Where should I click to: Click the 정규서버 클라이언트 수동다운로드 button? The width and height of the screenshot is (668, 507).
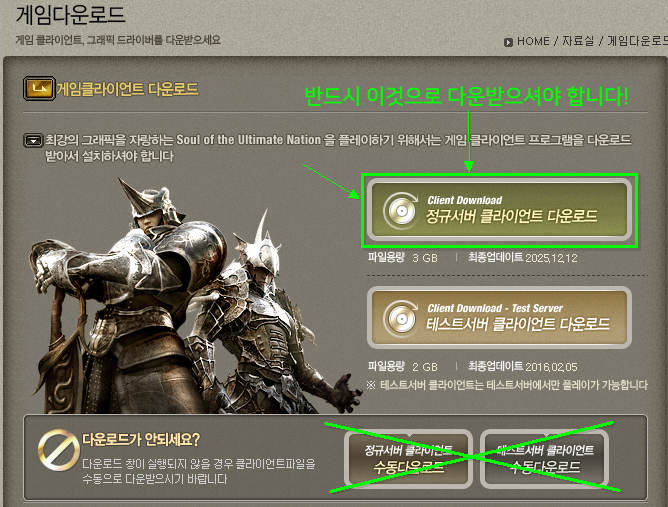pos(409,458)
